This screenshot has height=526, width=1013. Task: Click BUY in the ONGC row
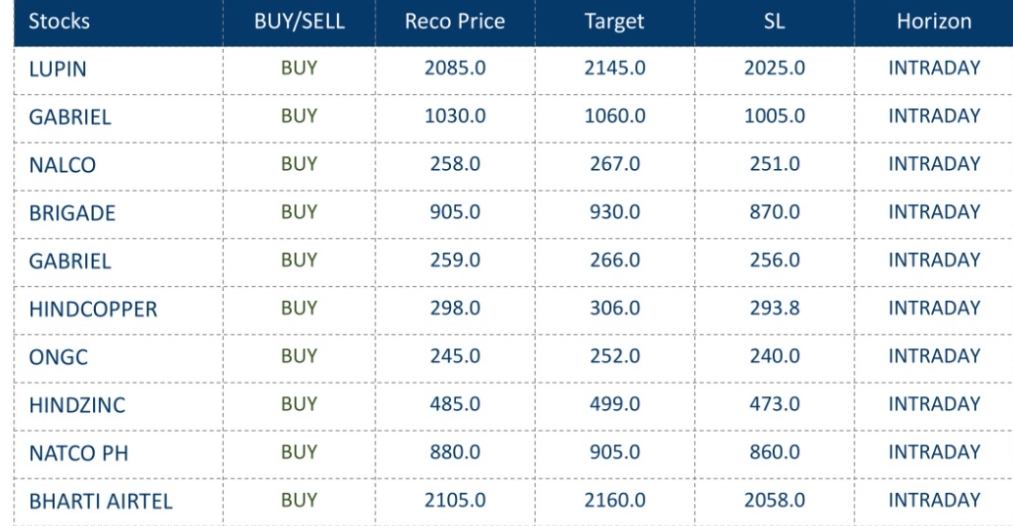(299, 356)
